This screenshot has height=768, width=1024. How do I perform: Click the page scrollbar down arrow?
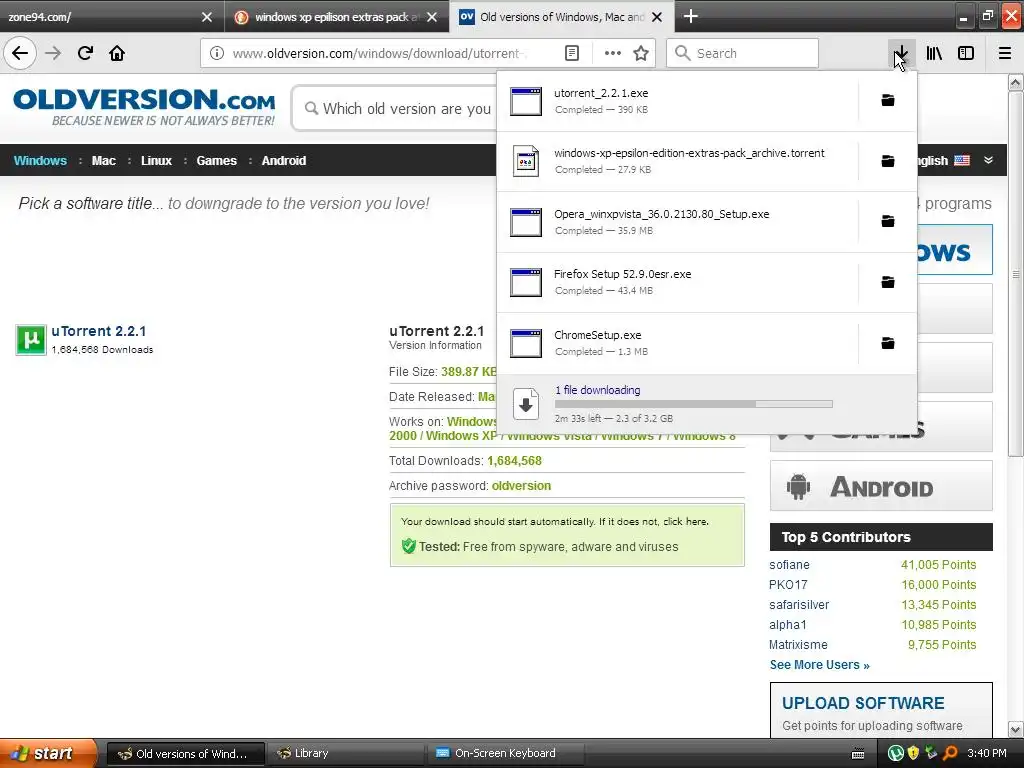coord(1016,729)
